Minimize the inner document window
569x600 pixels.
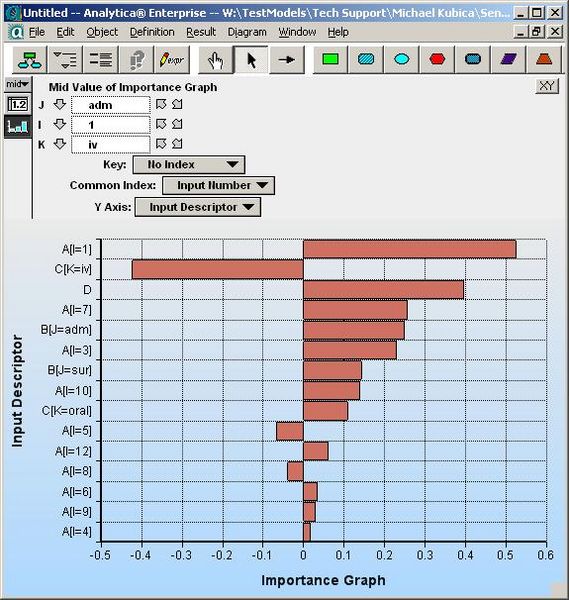(520, 32)
